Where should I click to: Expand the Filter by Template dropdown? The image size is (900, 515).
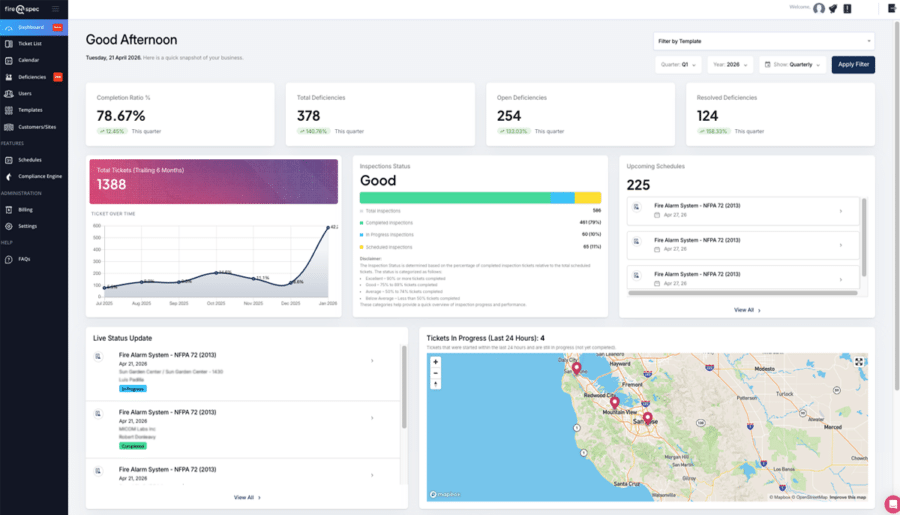click(763, 42)
